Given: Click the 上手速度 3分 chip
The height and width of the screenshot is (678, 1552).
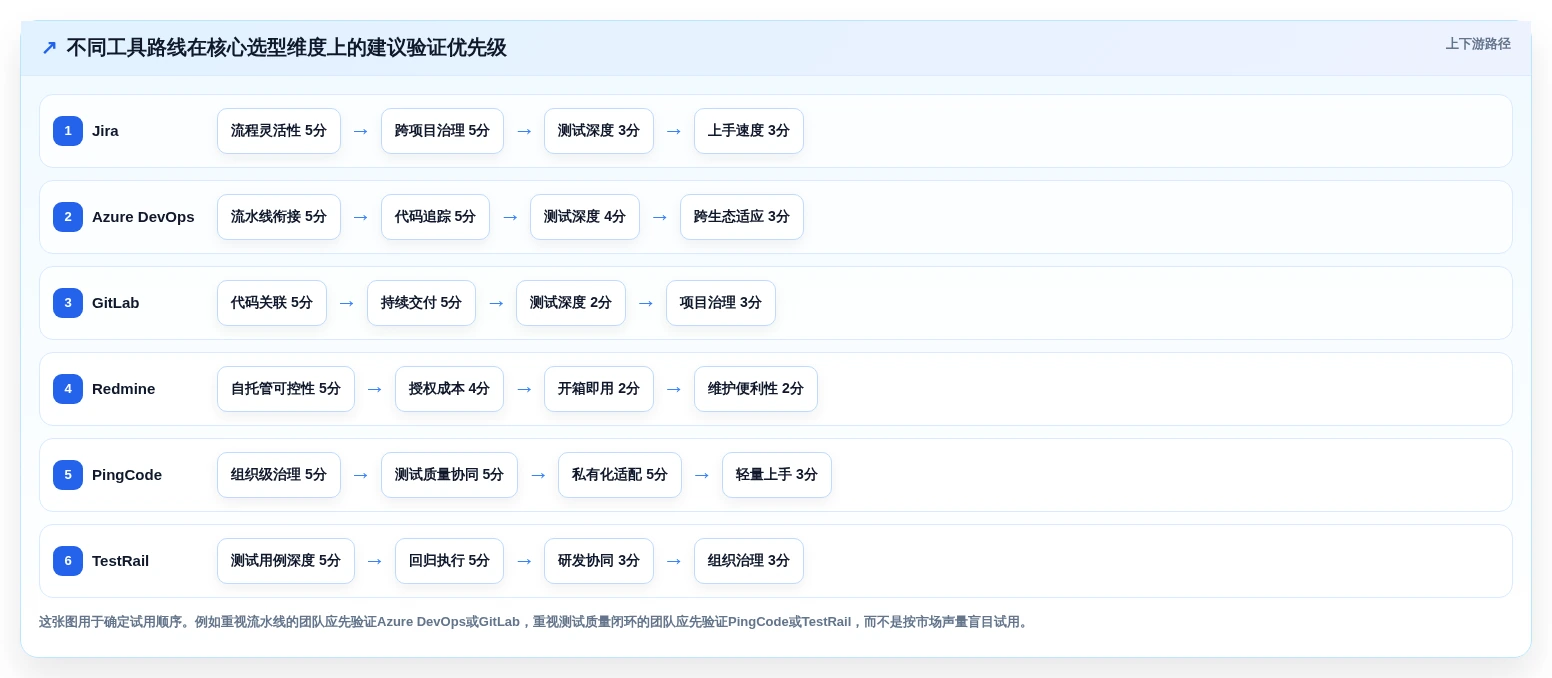Looking at the screenshot, I should [749, 131].
